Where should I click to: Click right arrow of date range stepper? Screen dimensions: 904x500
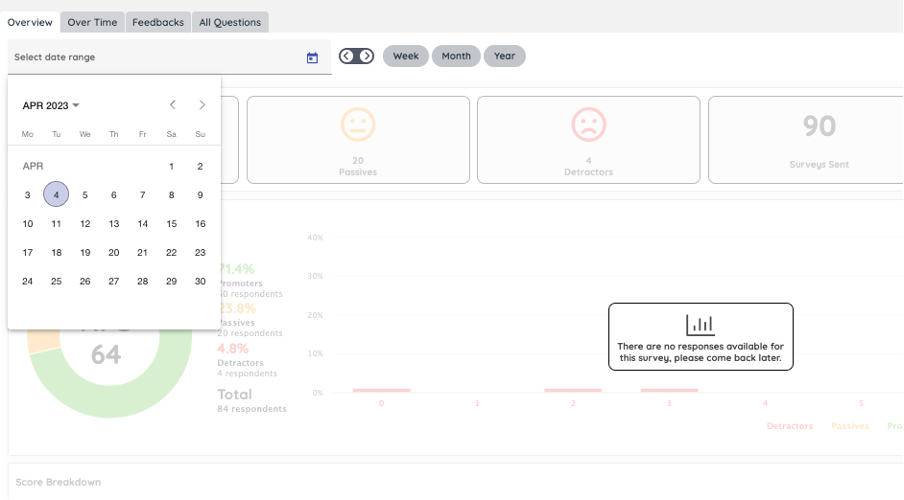point(366,56)
